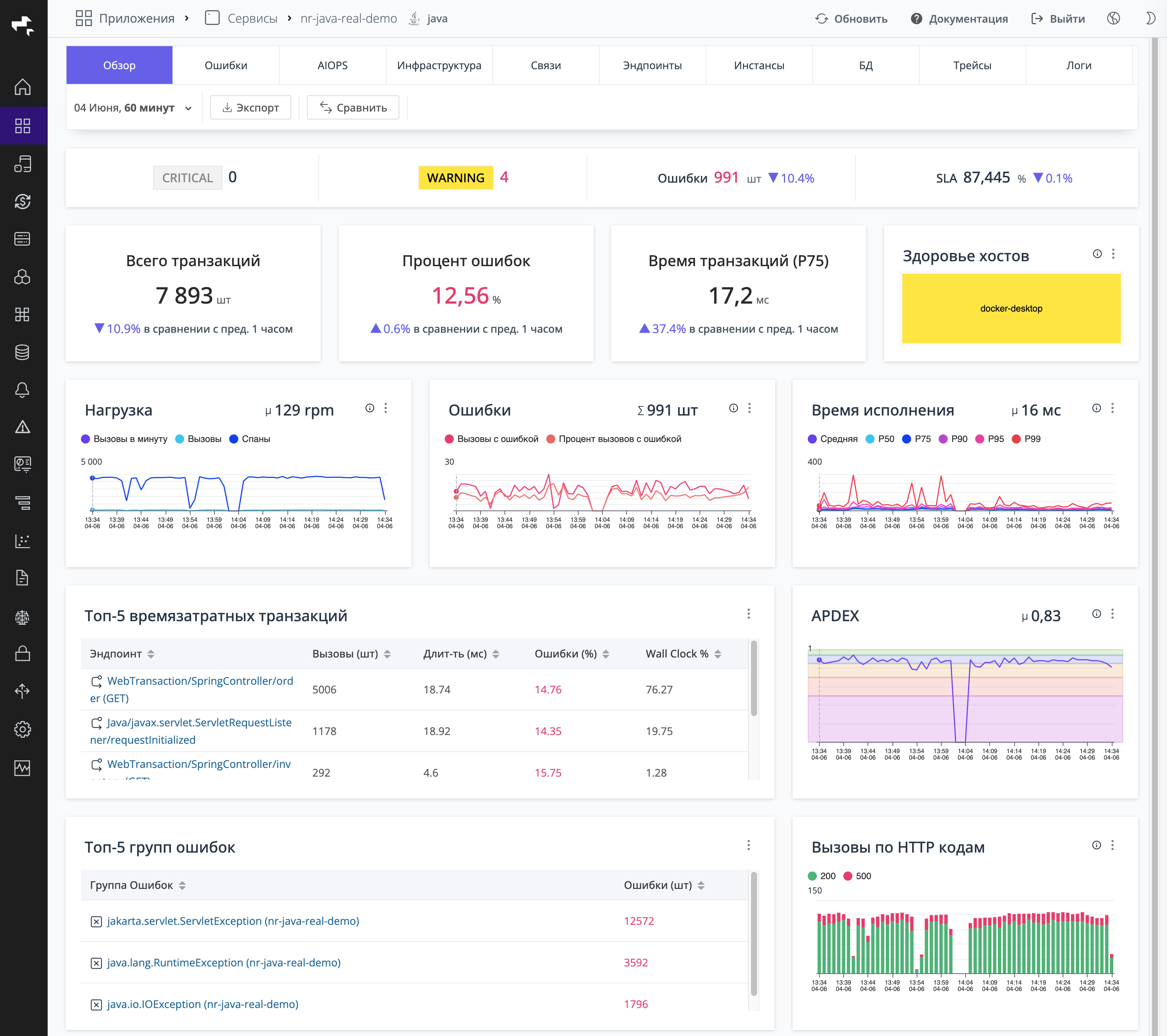Open the home icon in sidebar
Viewport: 1167px width, 1036px height.
[22, 87]
